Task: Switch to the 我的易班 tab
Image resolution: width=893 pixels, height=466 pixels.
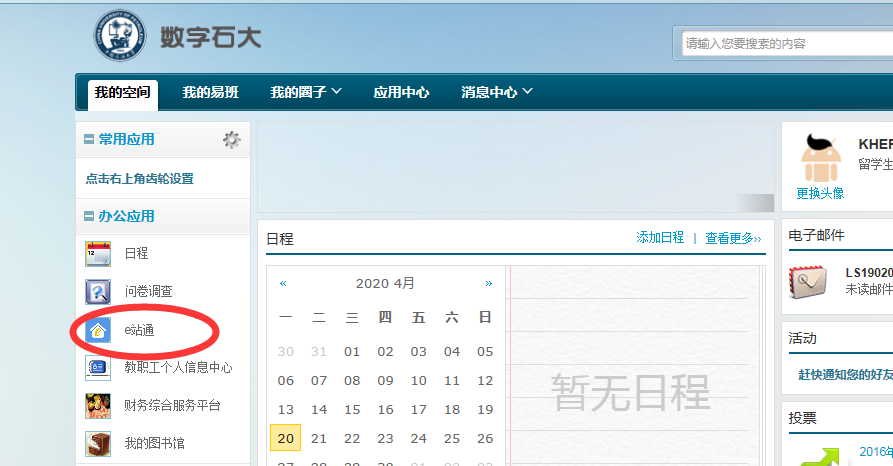Action: pyautogui.click(x=210, y=92)
